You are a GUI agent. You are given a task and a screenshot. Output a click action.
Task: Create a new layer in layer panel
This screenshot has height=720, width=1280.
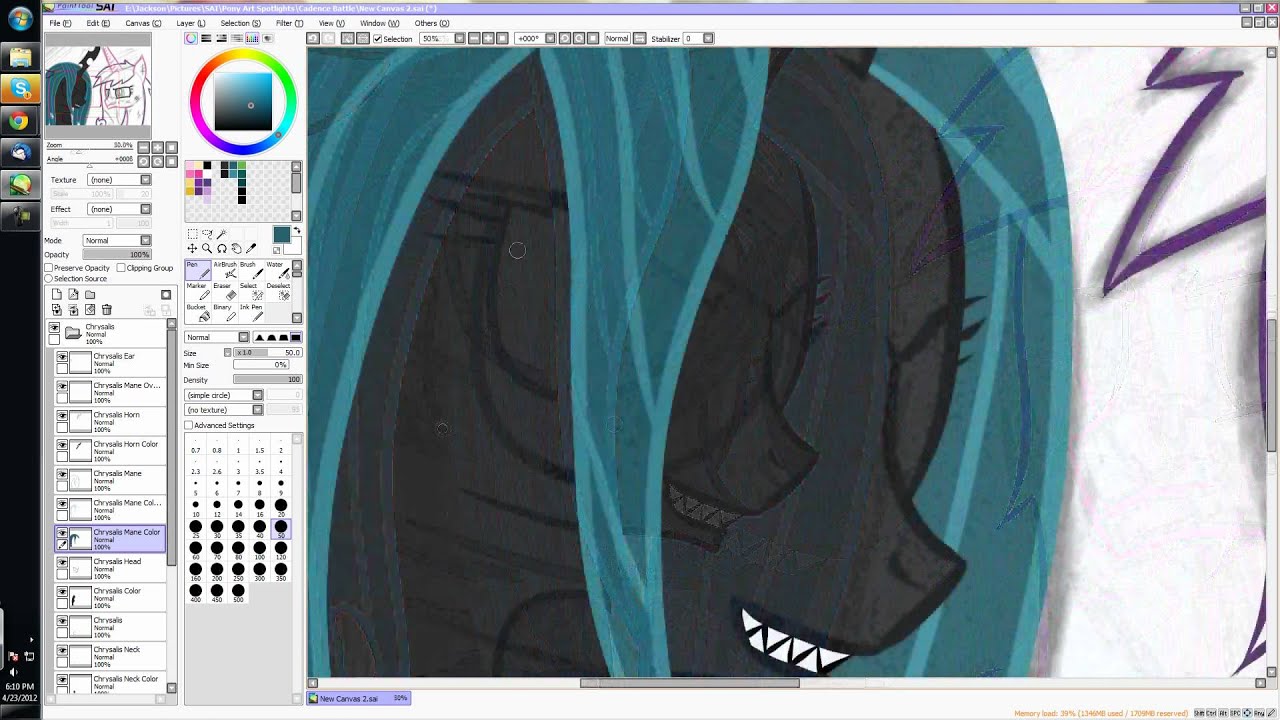click(57, 295)
